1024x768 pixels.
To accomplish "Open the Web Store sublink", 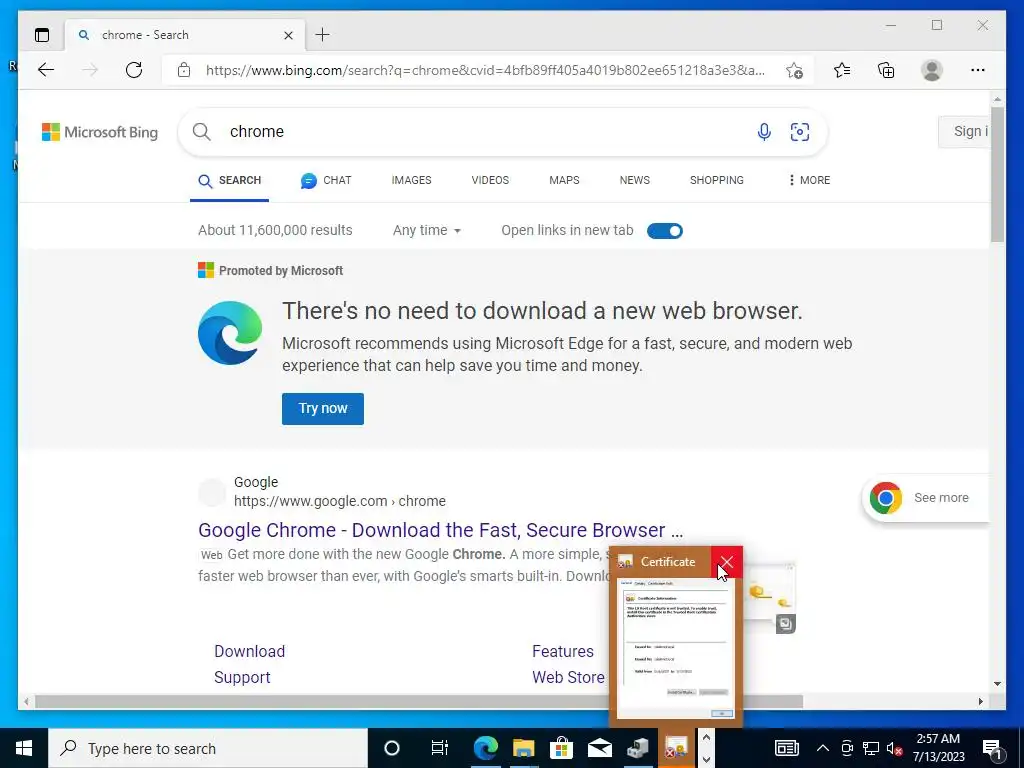I will pyautogui.click(x=568, y=677).
